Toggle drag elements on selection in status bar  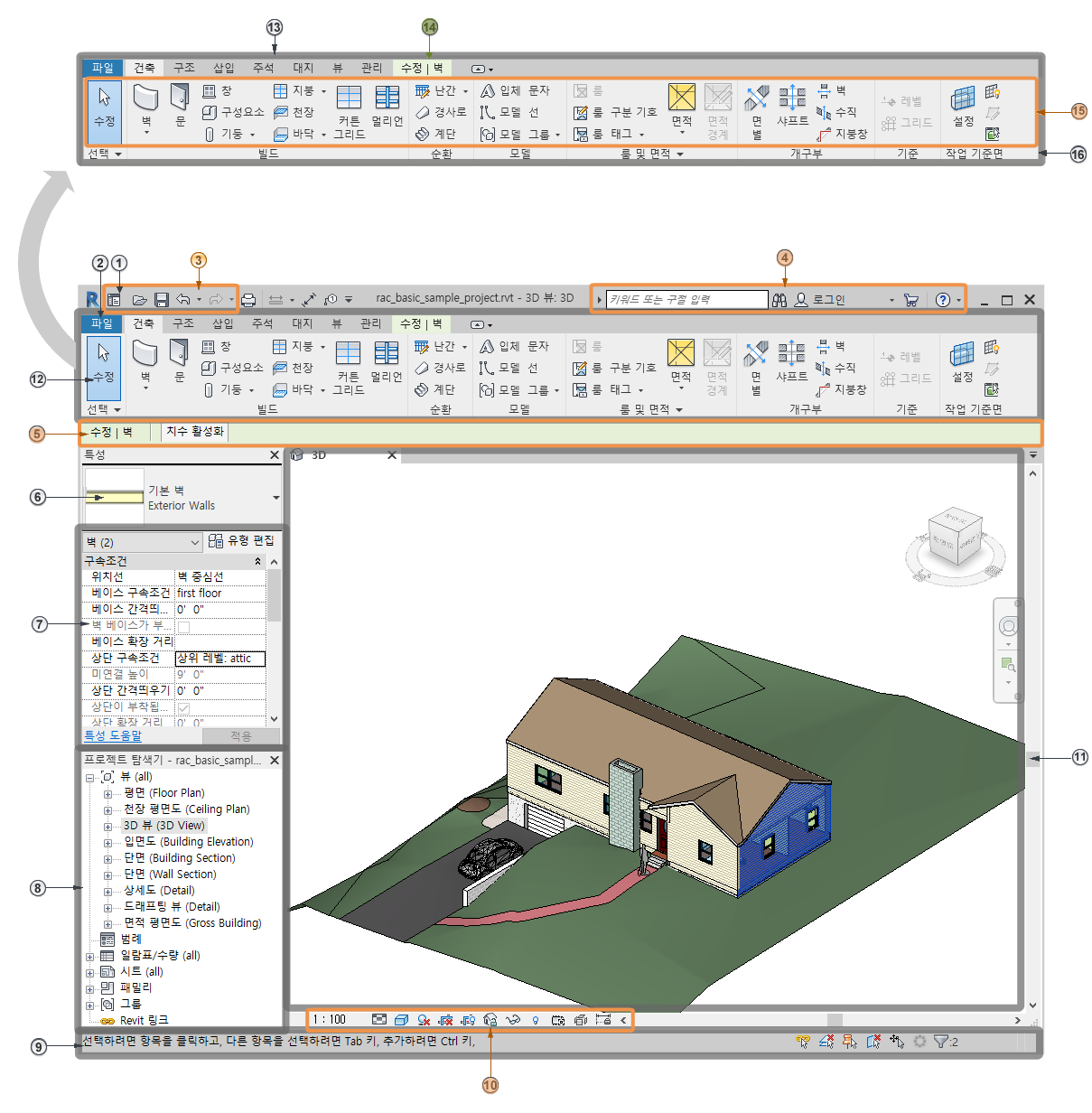tap(896, 1042)
